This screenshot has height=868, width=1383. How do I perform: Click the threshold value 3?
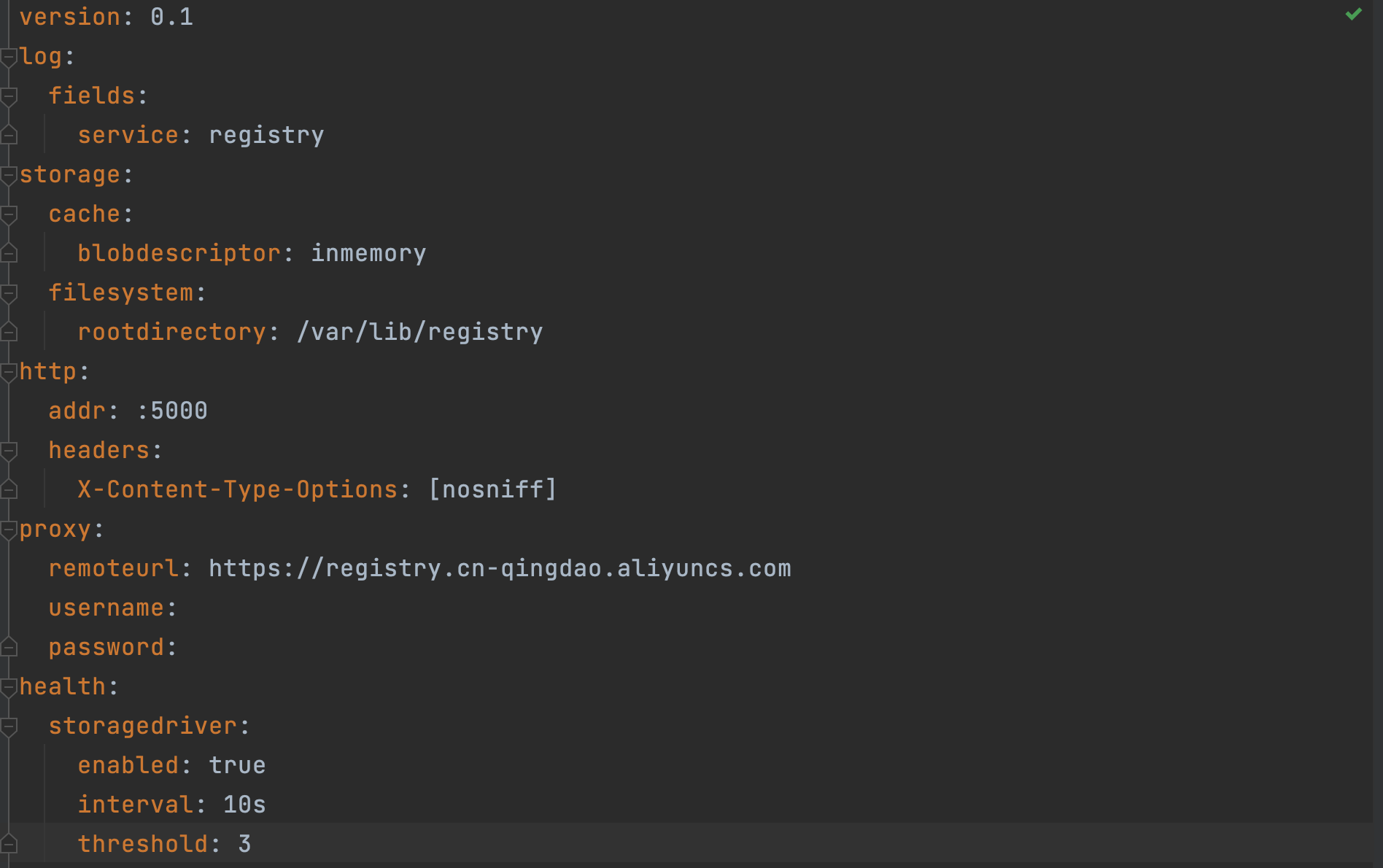point(245,844)
